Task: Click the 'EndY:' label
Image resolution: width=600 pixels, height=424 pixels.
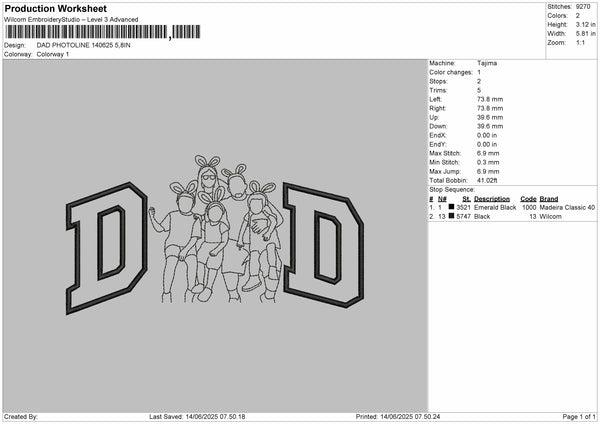Action: coord(438,144)
